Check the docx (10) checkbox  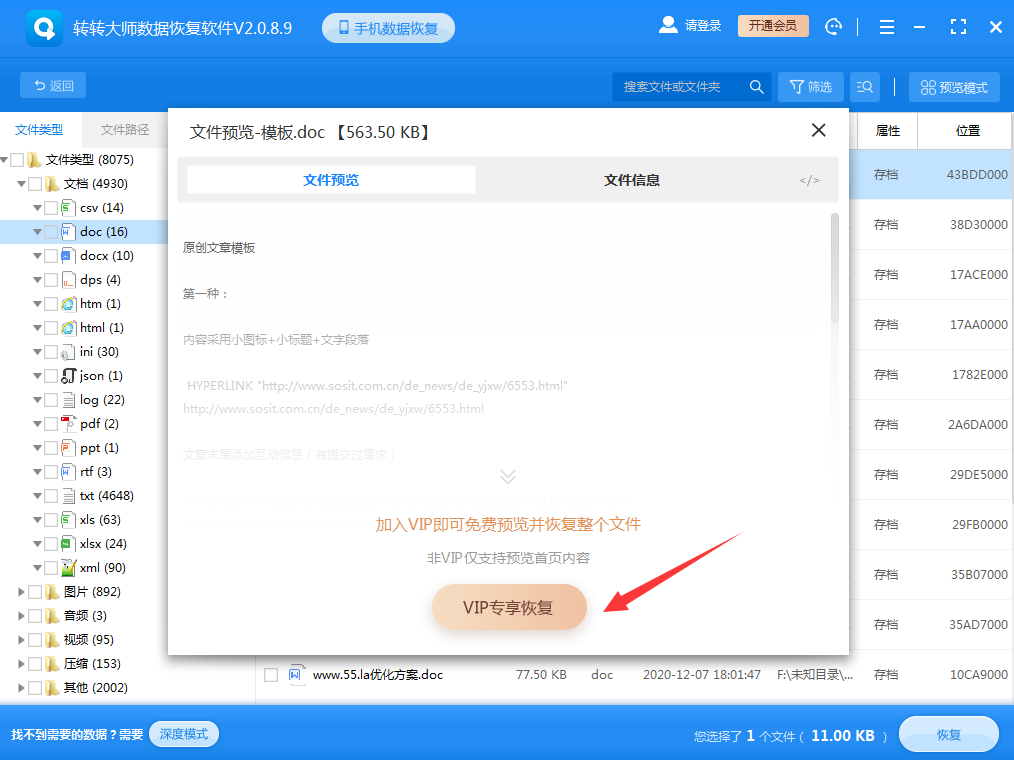(51, 255)
